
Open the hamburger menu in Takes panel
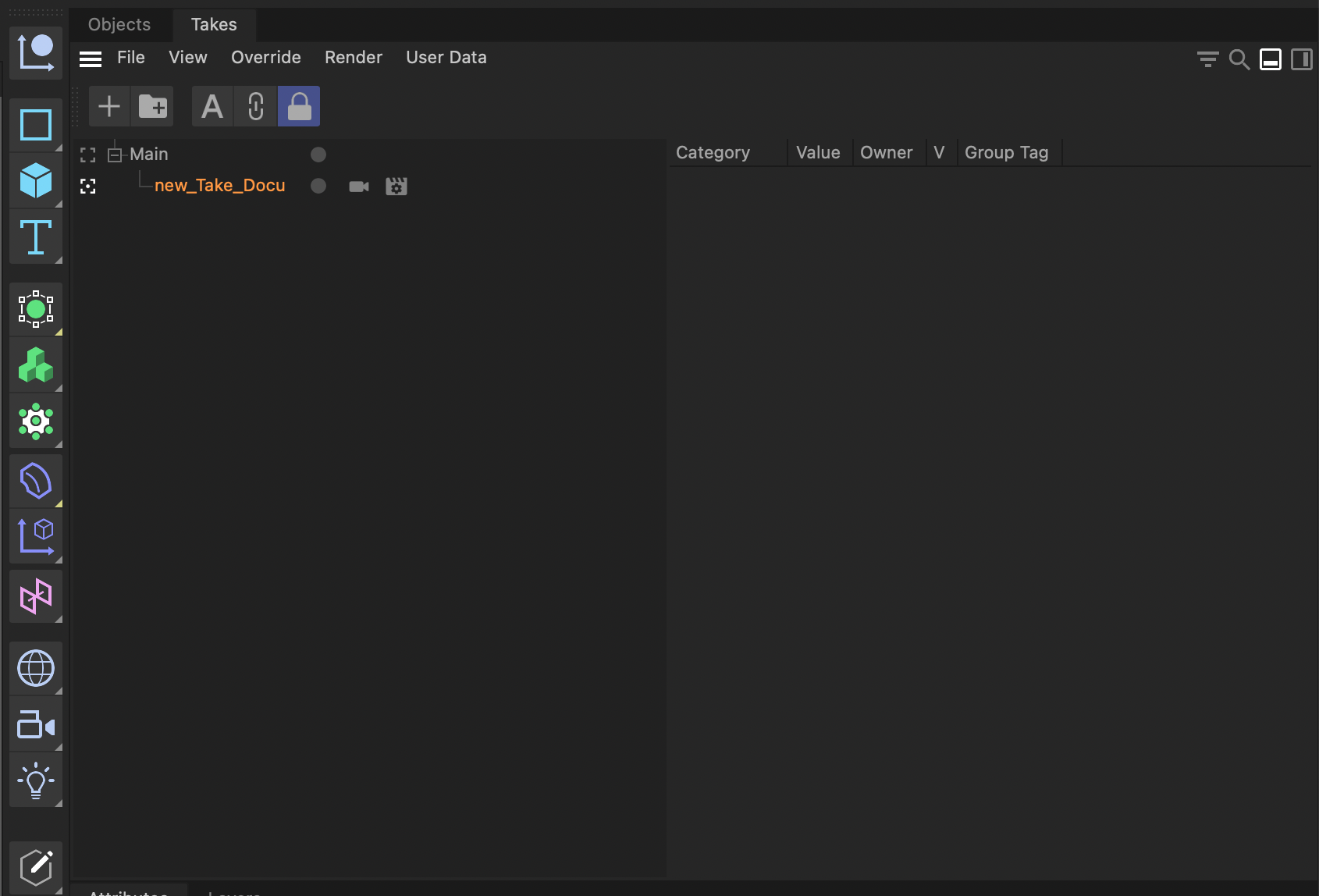[x=90, y=59]
